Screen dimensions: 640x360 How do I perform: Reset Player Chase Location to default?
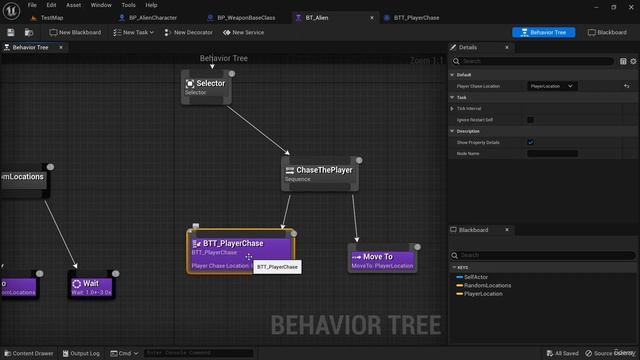[x=627, y=86]
